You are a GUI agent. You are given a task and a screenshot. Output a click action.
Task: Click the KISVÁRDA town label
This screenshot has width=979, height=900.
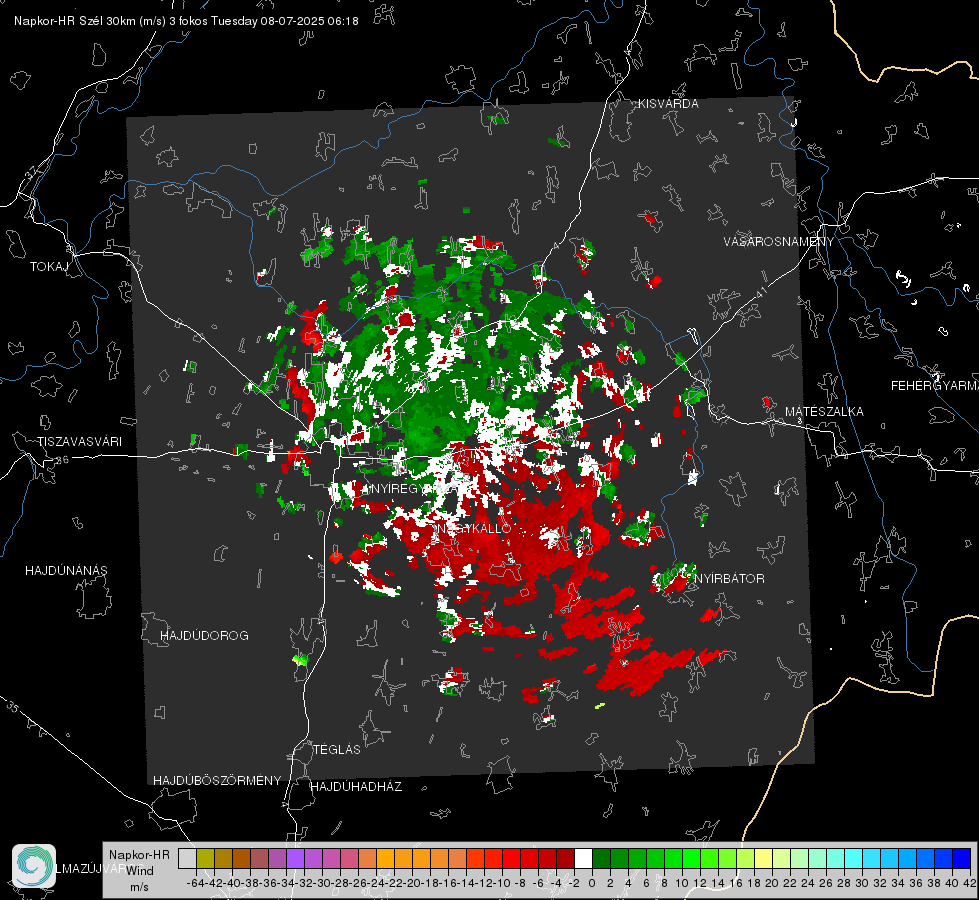tap(668, 104)
